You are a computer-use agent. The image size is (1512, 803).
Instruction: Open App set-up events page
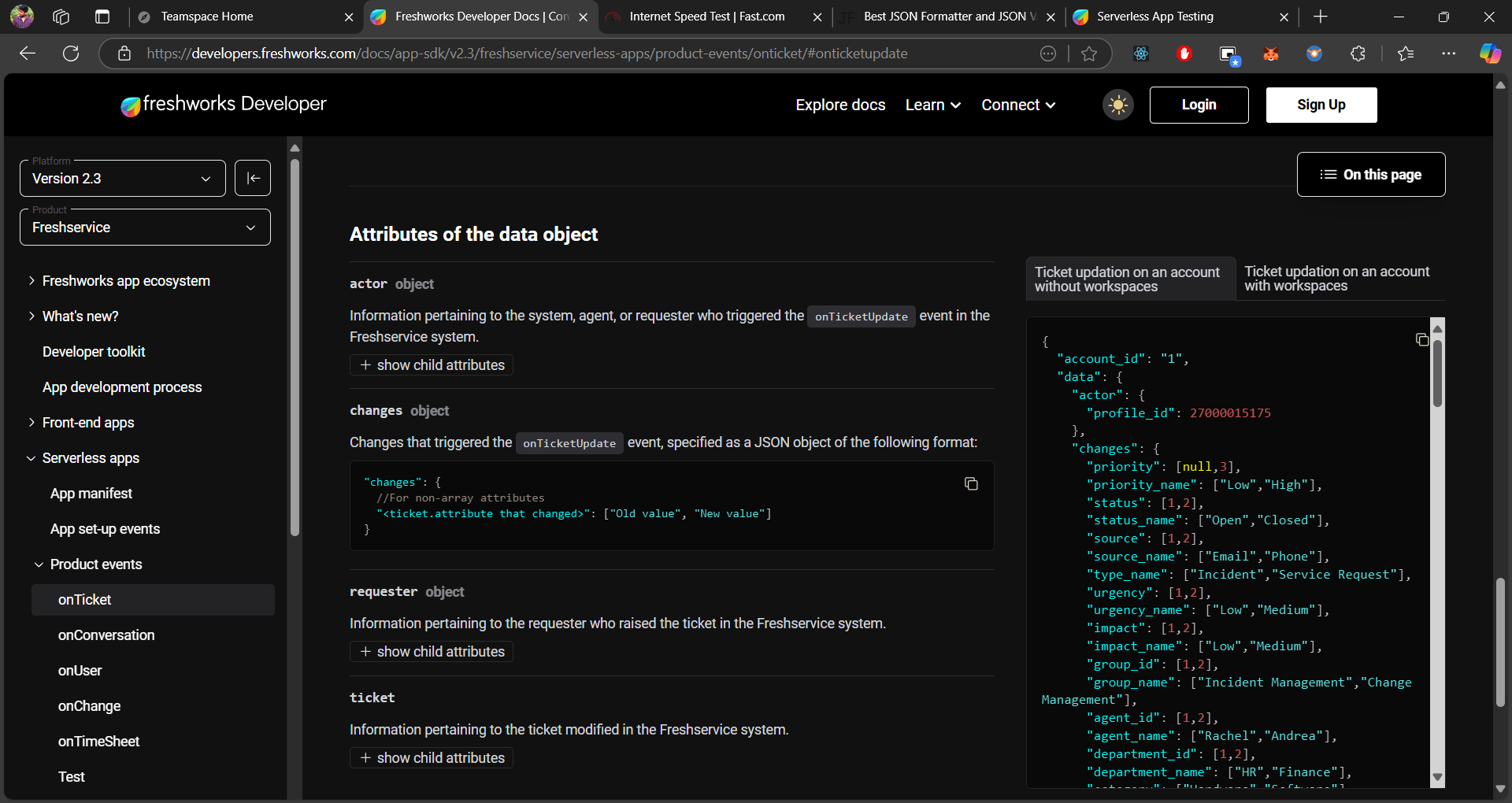pos(105,529)
